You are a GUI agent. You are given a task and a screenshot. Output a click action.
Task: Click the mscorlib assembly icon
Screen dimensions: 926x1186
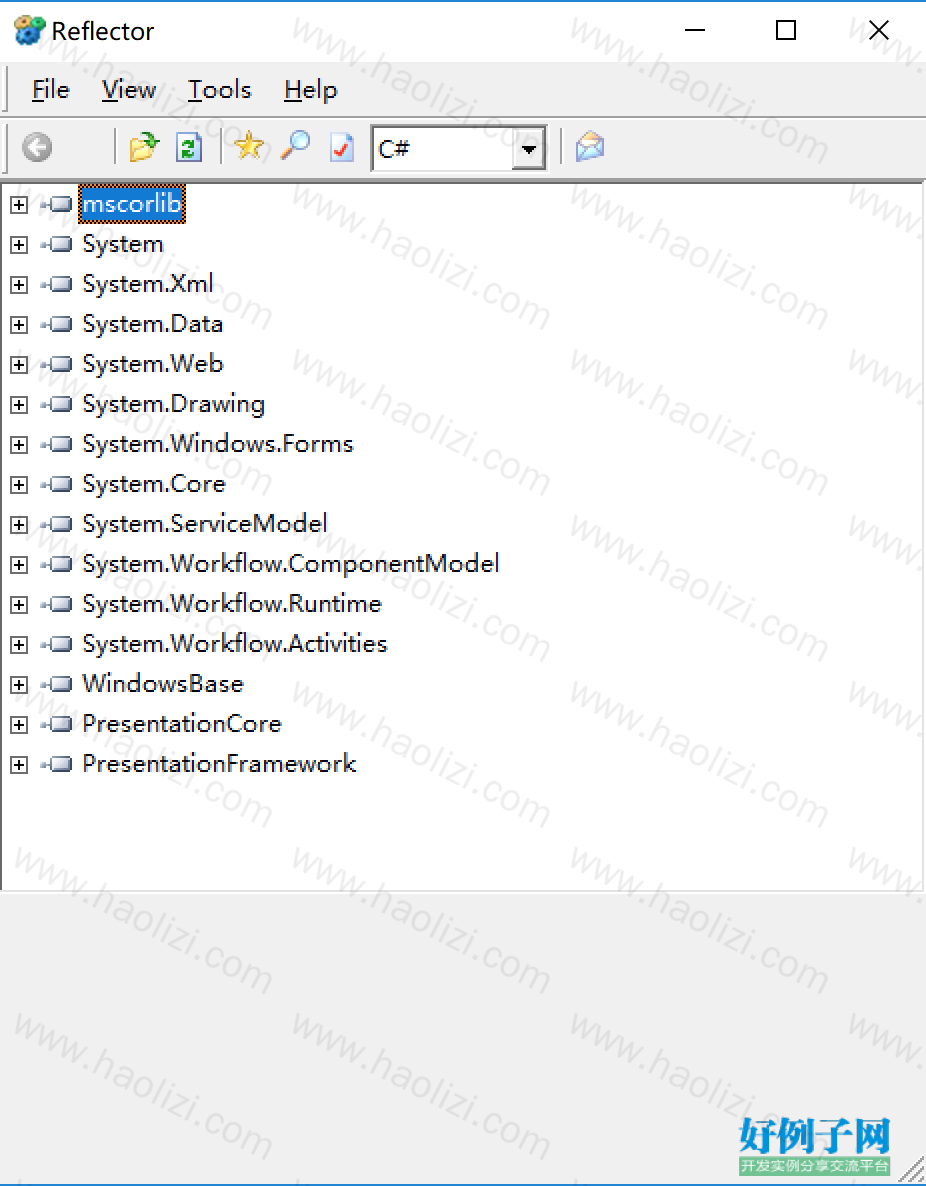57,204
